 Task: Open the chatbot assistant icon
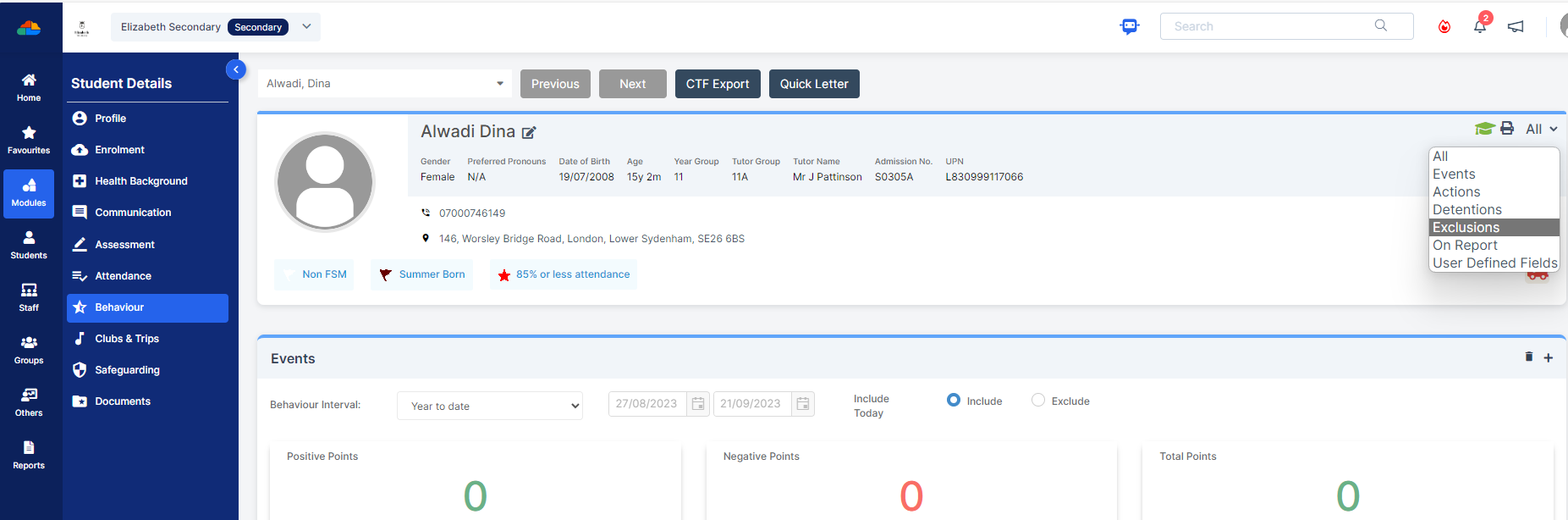(x=1130, y=26)
